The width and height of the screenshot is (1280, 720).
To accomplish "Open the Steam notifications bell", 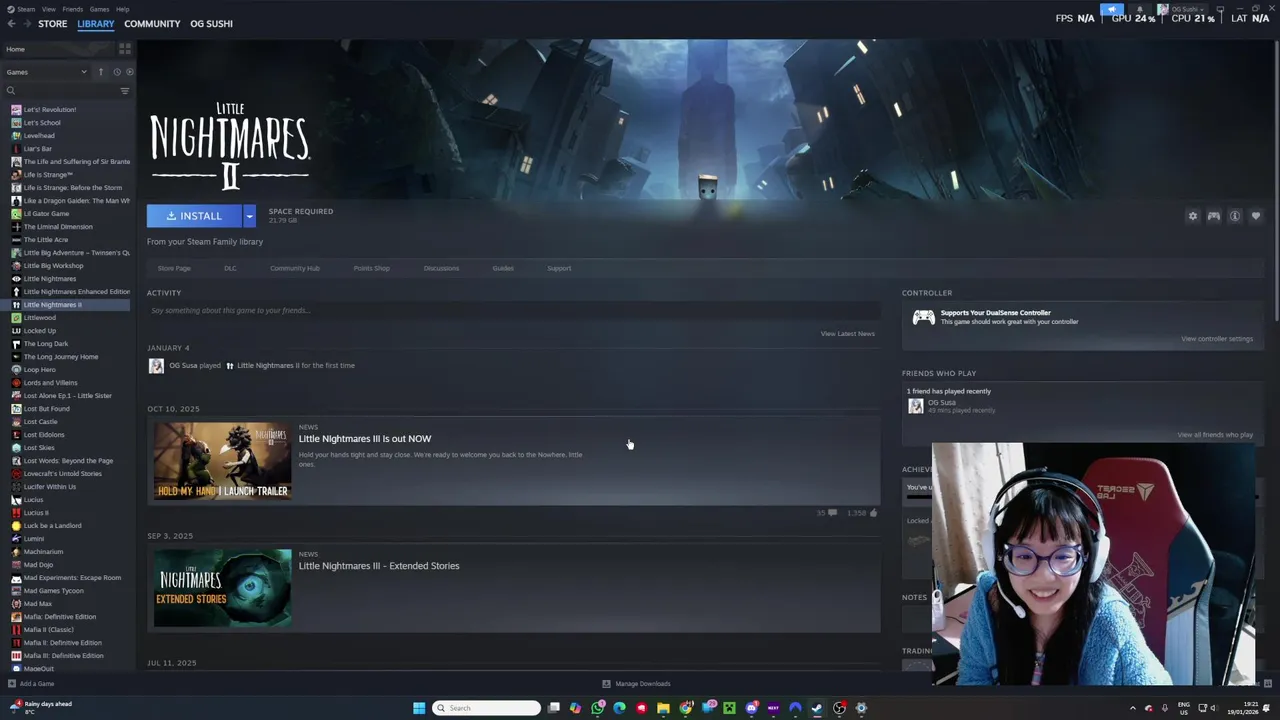I will pyautogui.click(x=1139, y=10).
